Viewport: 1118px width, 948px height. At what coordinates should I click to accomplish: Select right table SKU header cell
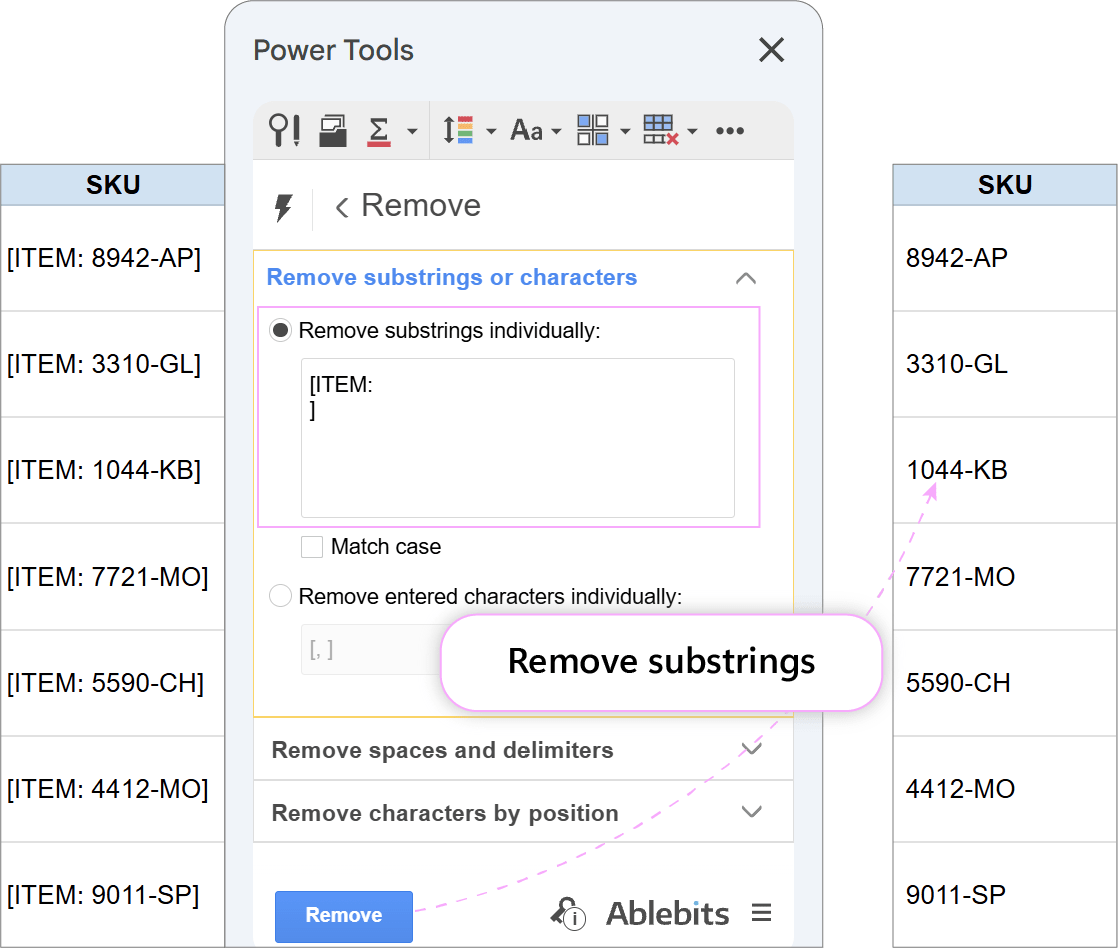pyautogui.click(x=1005, y=185)
